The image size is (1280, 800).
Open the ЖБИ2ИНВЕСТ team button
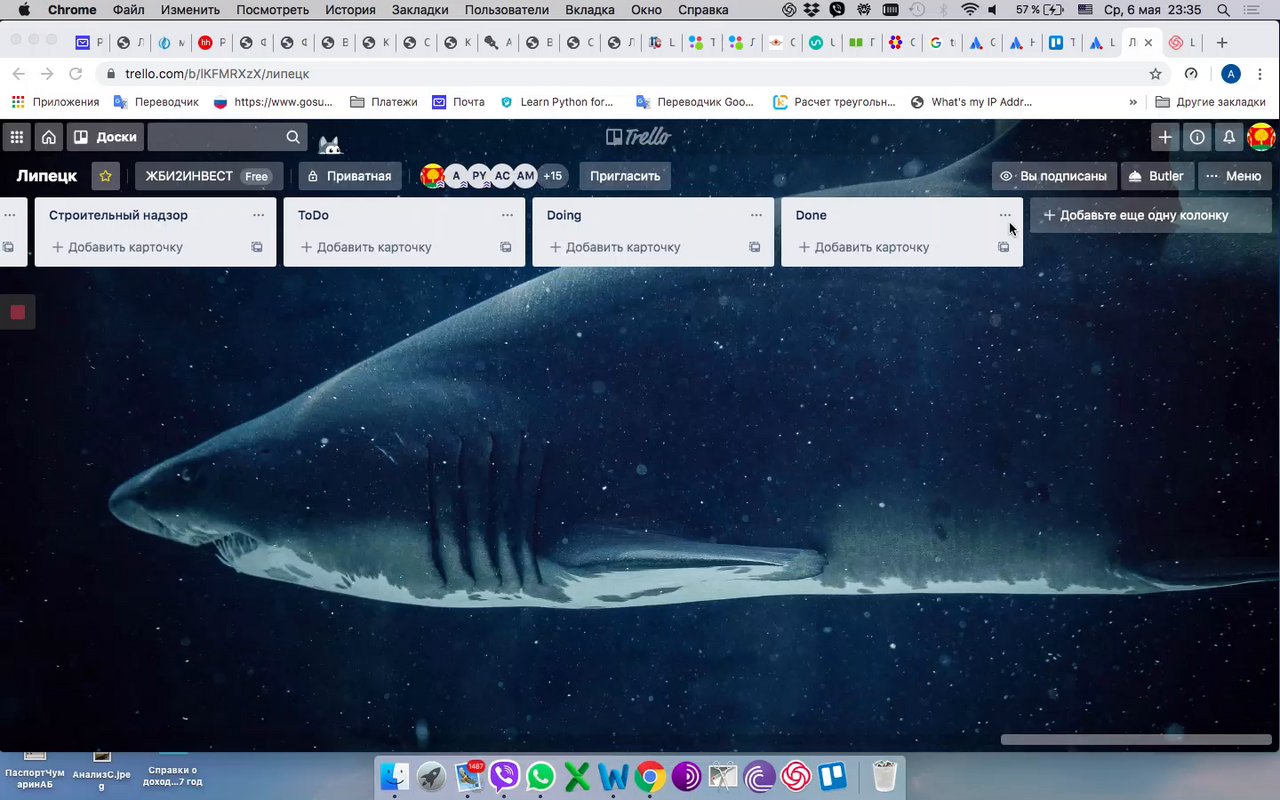[x=209, y=176]
